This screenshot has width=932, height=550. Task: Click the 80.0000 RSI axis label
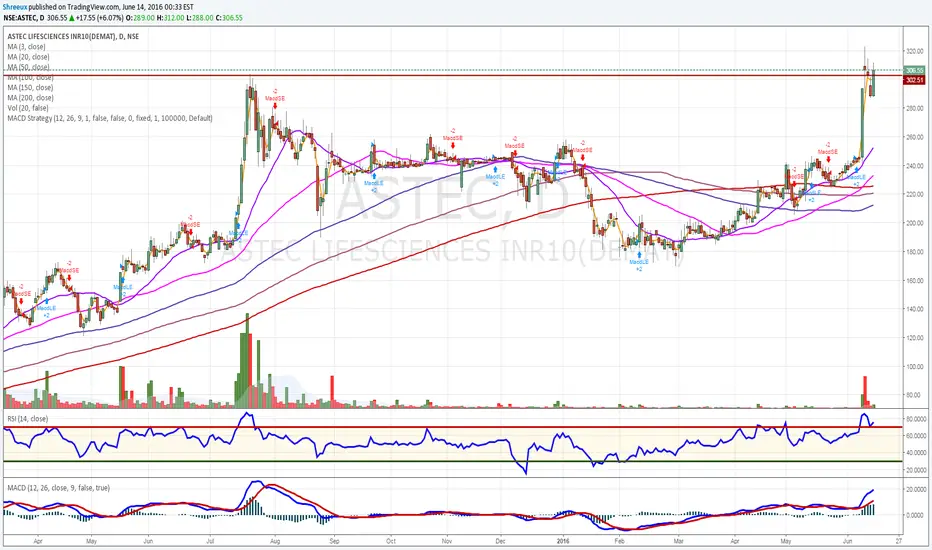pos(915,419)
